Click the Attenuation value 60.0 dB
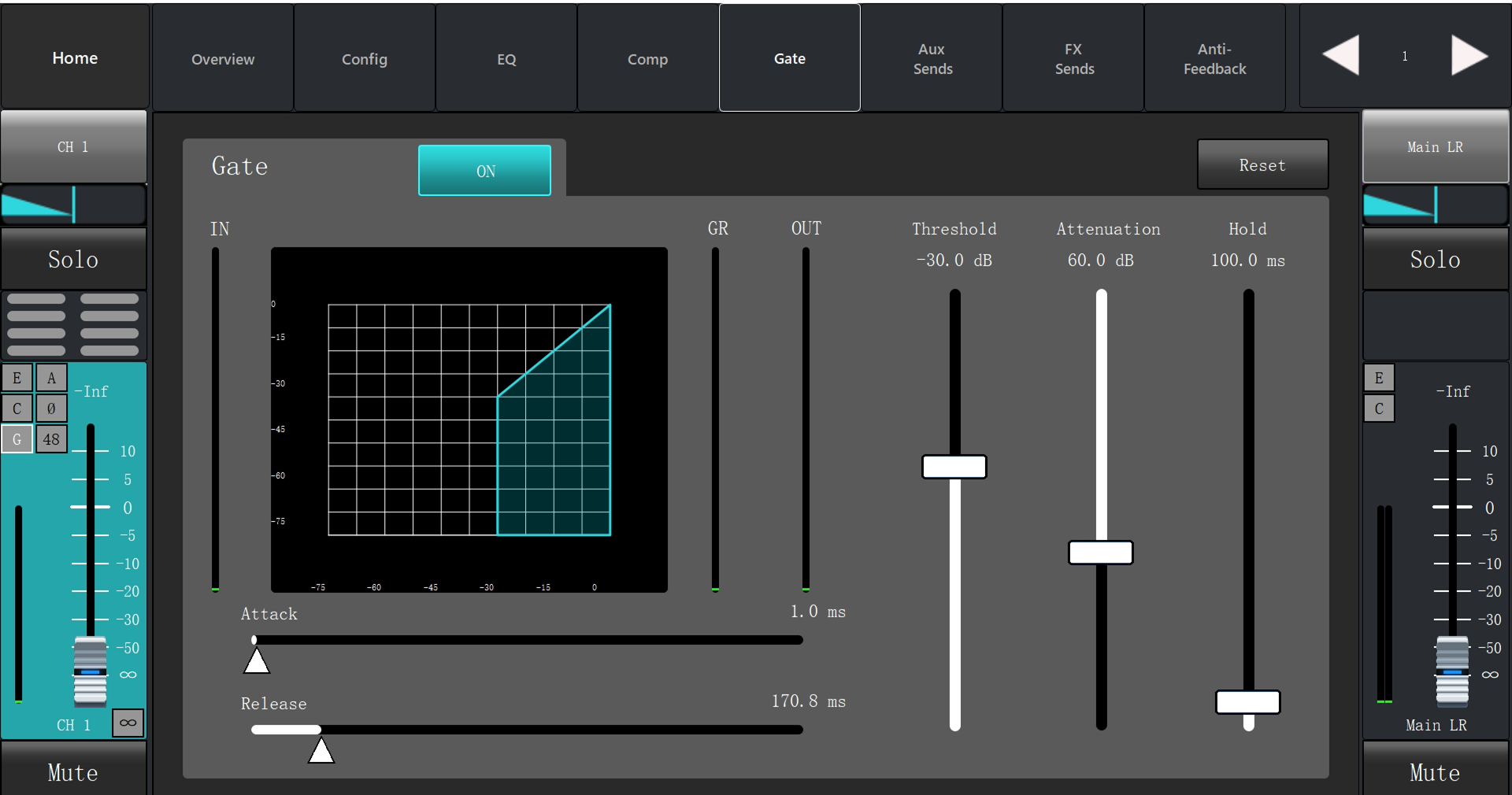Image resolution: width=1512 pixels, height=795 pixels. pos(1101,260)
